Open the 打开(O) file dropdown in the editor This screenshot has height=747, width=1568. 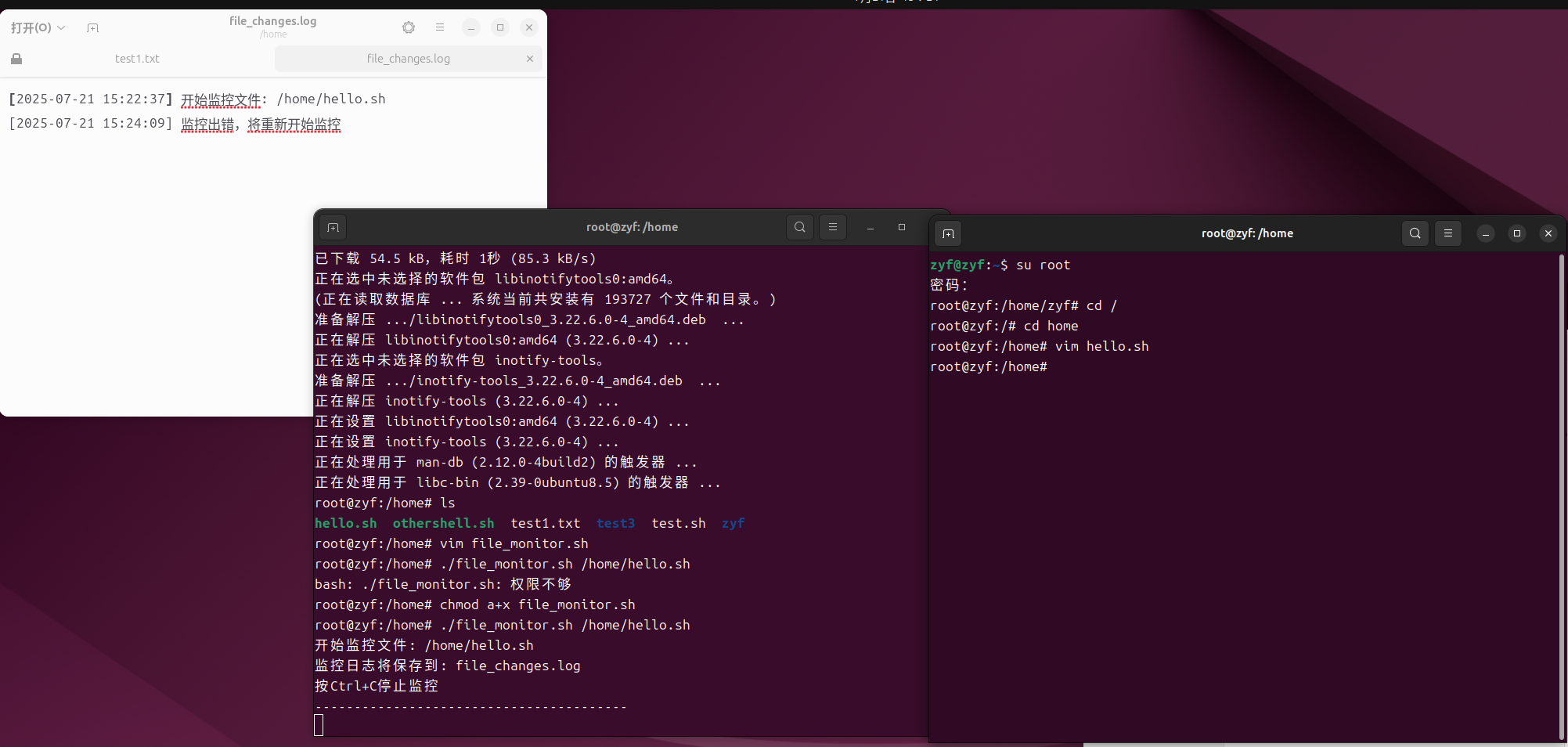[x=38, y=28]
